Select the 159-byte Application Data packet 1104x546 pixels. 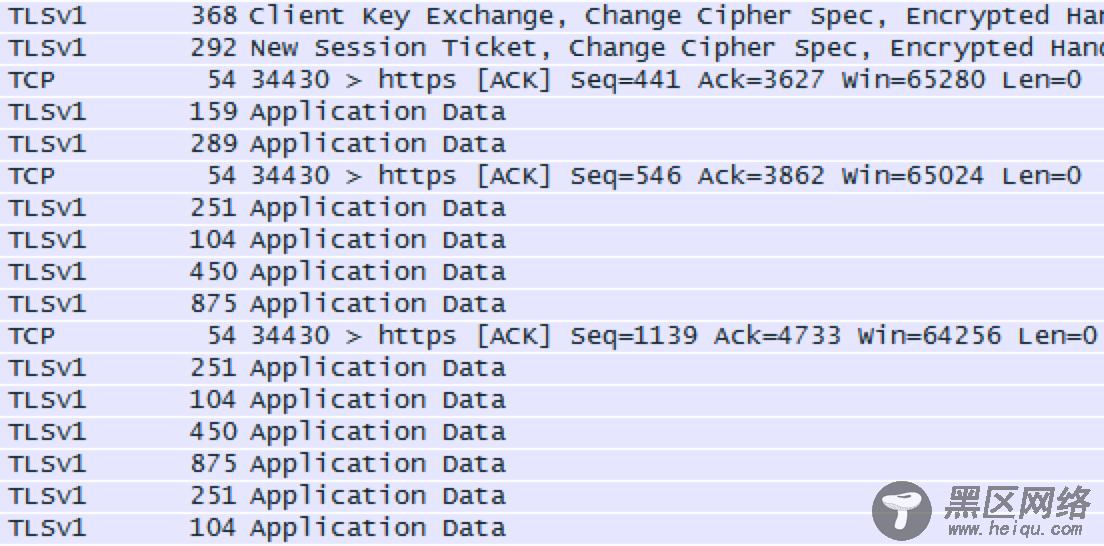(x=552, y=112)
